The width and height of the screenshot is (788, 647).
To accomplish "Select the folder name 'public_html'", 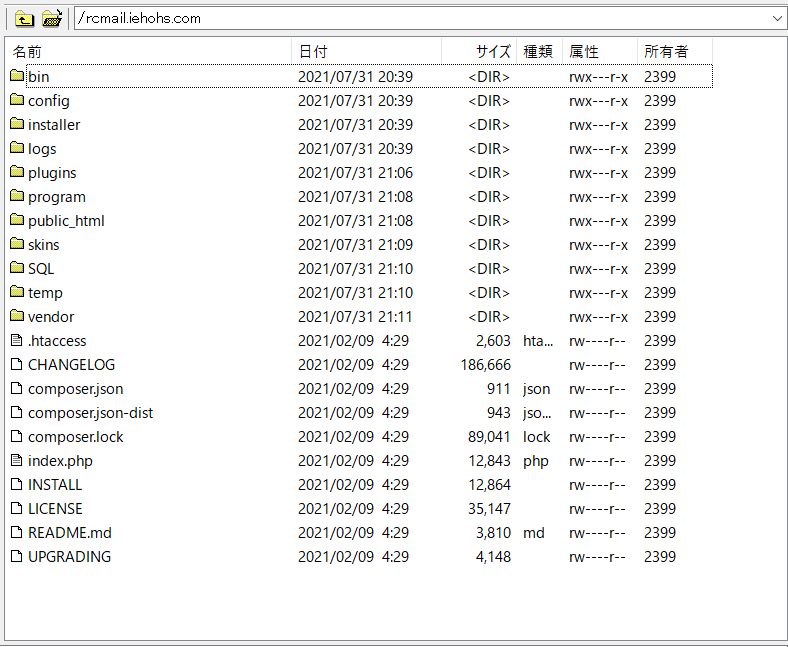I will point(66,221).
